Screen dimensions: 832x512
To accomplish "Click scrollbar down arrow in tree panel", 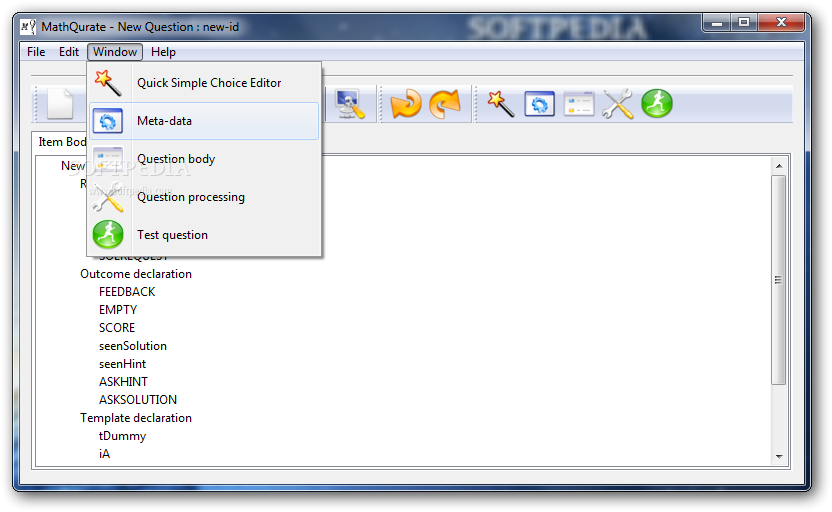I will point(779,456).
